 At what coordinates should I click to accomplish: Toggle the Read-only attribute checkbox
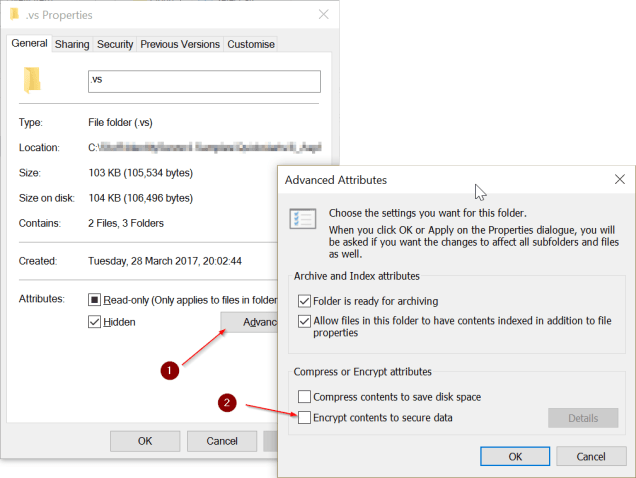[x=94, y=300]
